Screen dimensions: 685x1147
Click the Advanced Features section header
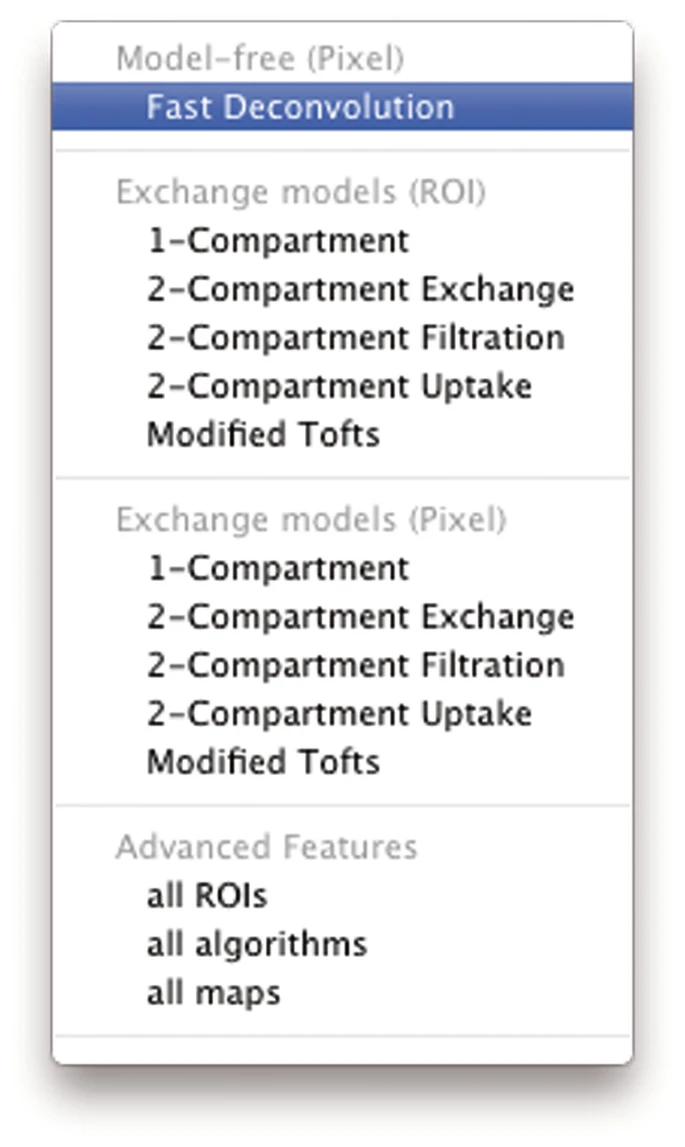click(x=266, y=847)
